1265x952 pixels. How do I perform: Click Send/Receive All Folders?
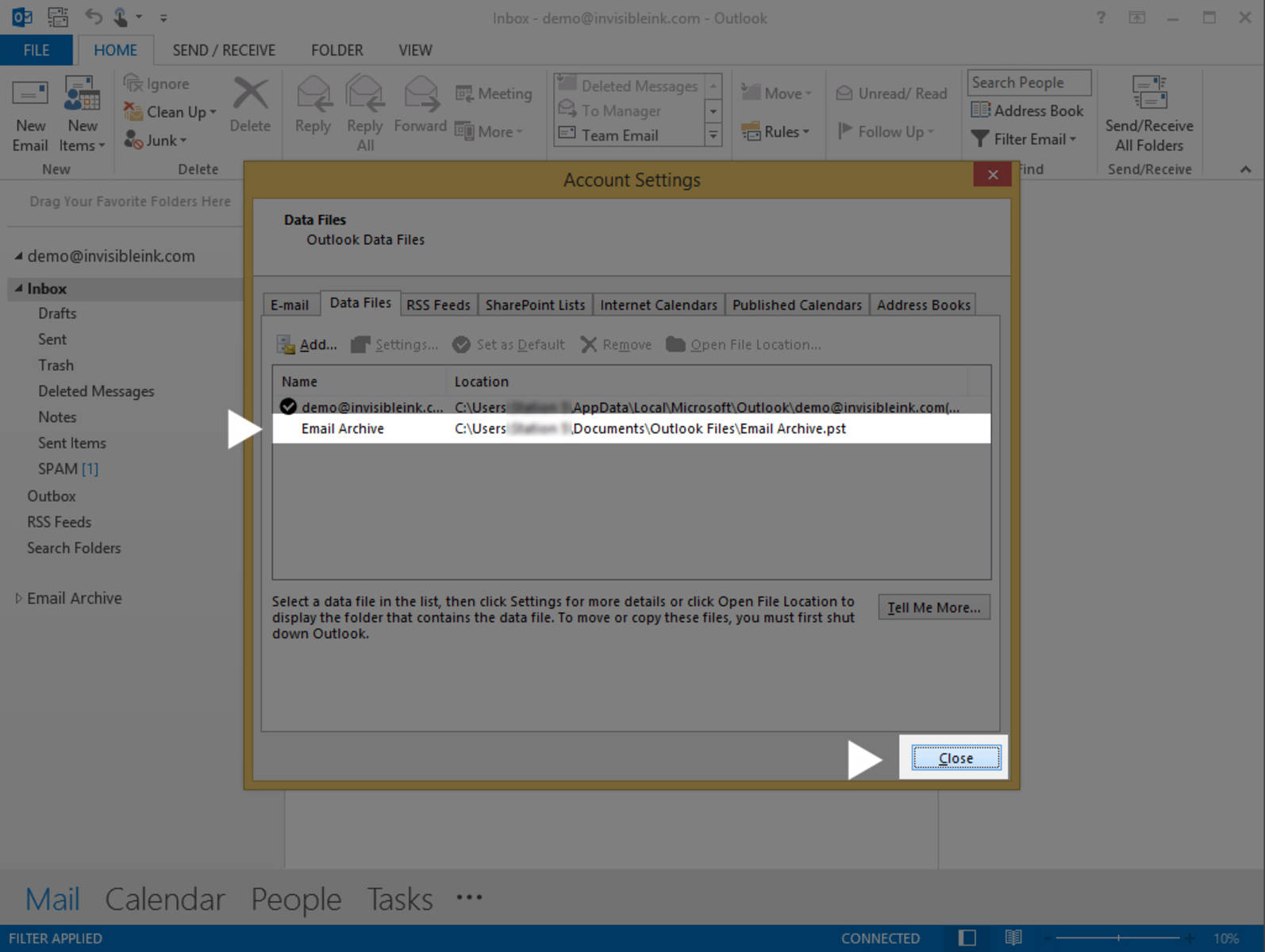pos(1149,113)
